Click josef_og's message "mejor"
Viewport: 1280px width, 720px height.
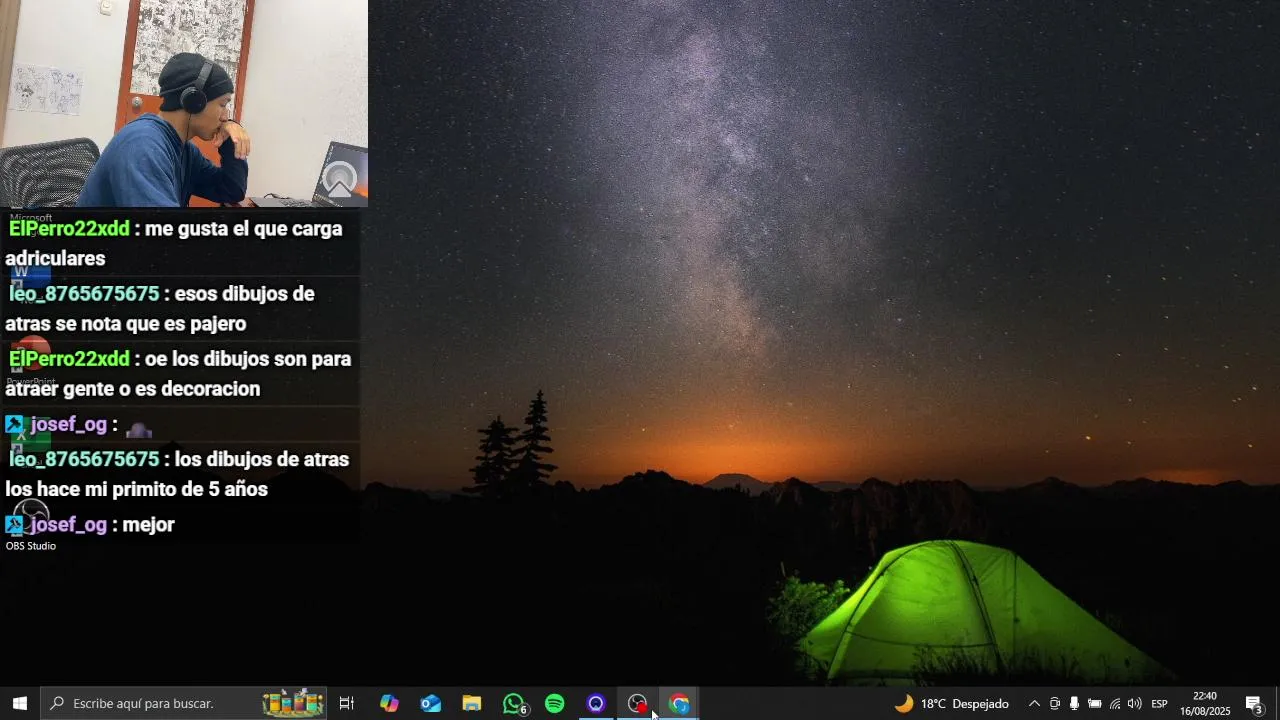coord(148,525)
